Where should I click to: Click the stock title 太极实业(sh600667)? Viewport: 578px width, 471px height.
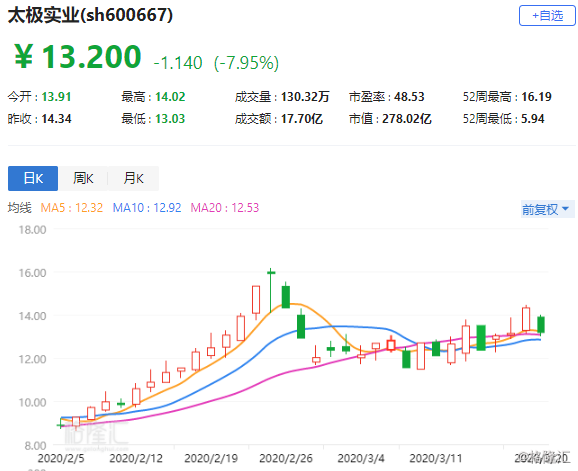(x=90, y=15)
